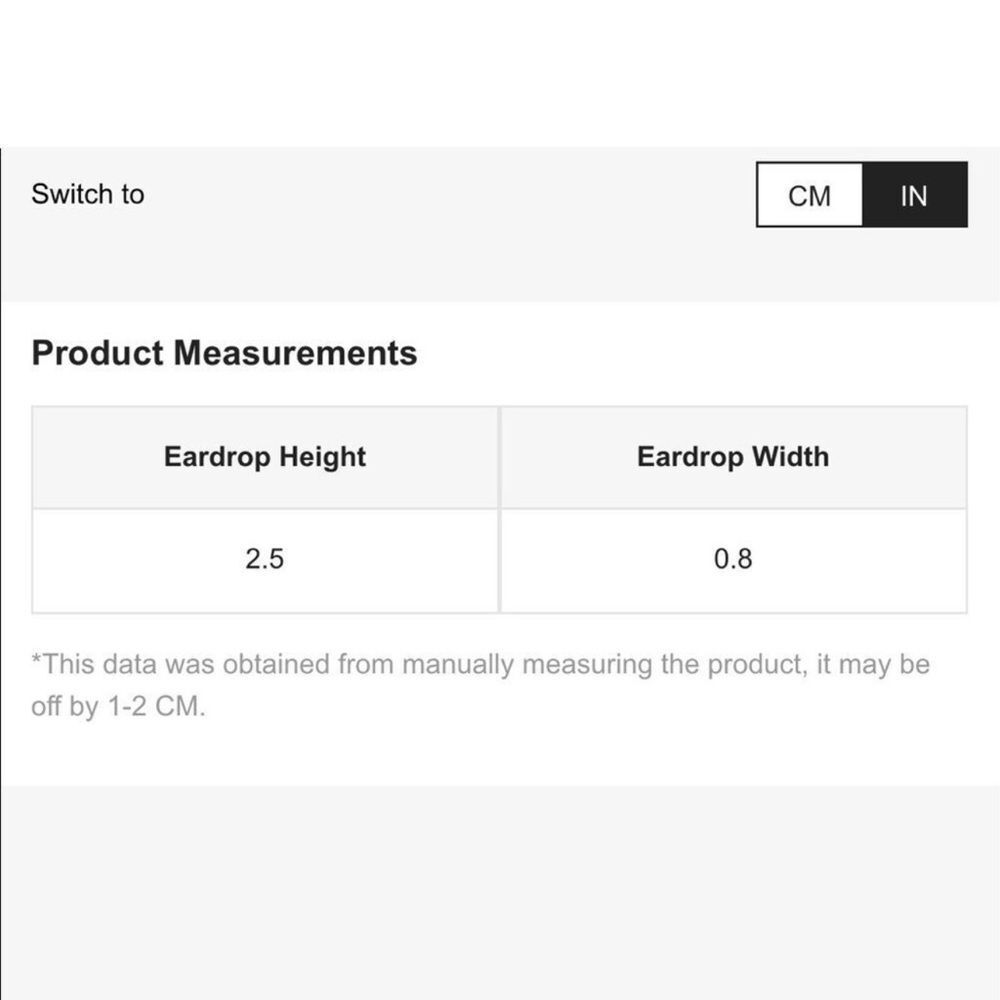Click the word 'manually' in disclaimer
The image size is (1000, 1000).
pyautogui.click(x=458, y=665)
